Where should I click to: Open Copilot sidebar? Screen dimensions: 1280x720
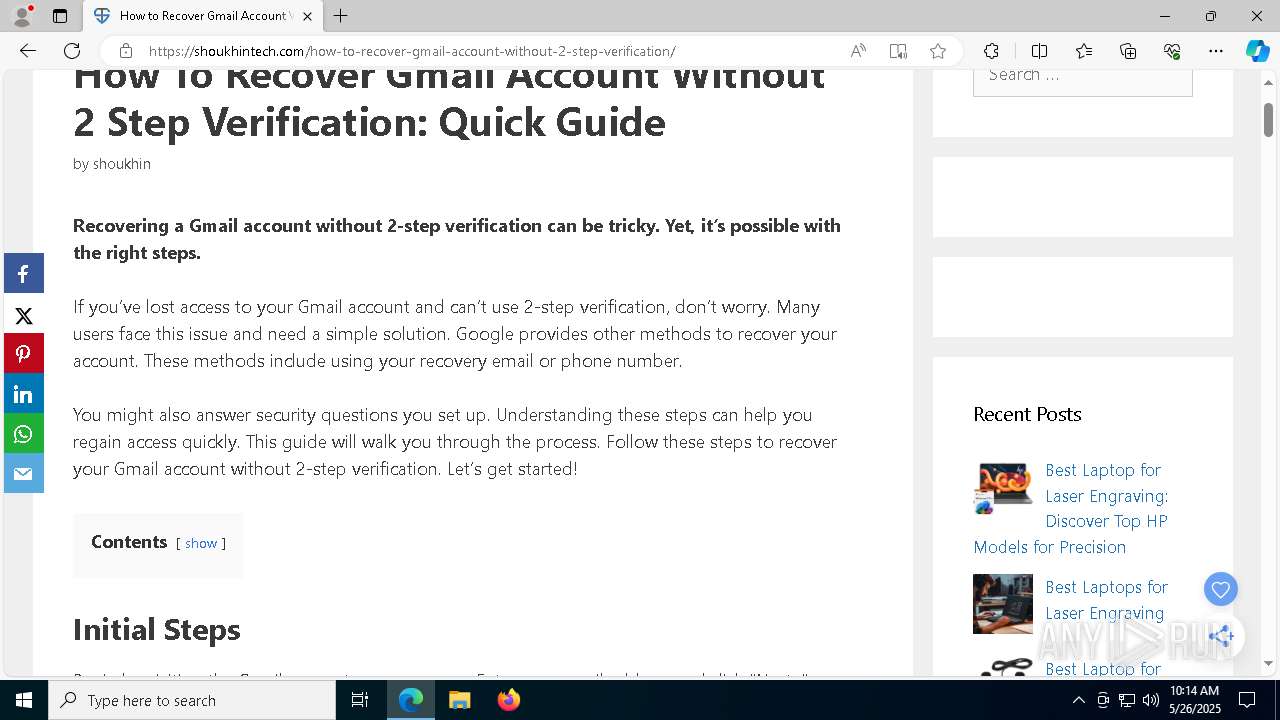tap(1258, 51)
